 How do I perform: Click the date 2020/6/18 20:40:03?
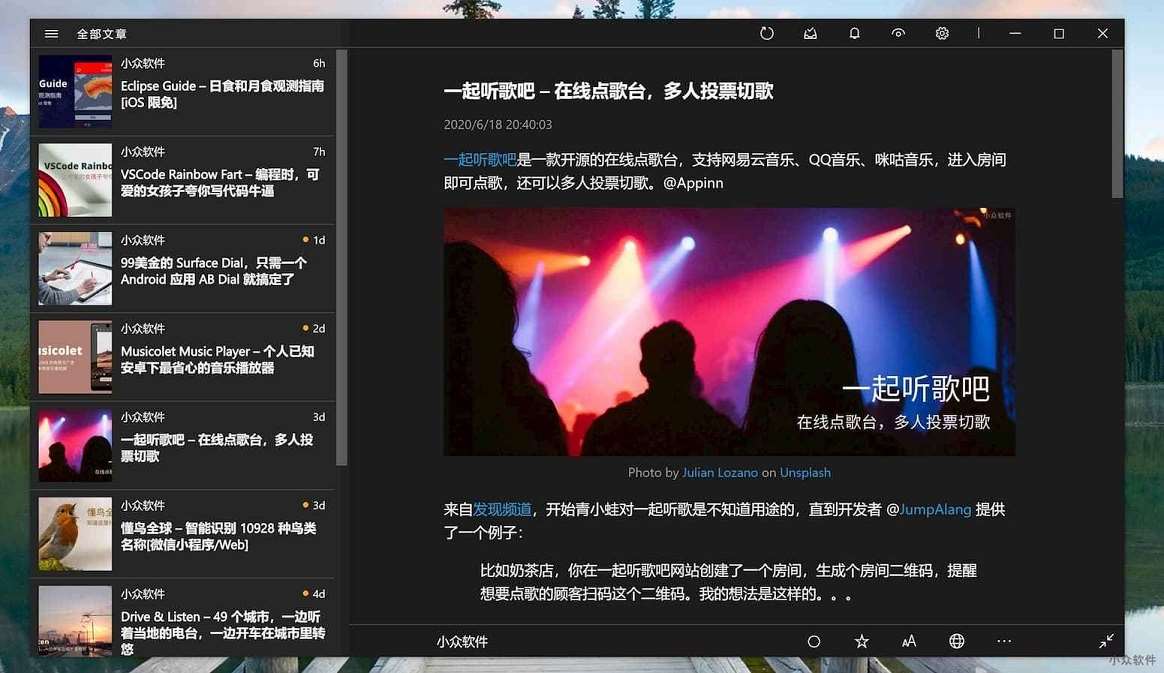[x=498, y=125]
